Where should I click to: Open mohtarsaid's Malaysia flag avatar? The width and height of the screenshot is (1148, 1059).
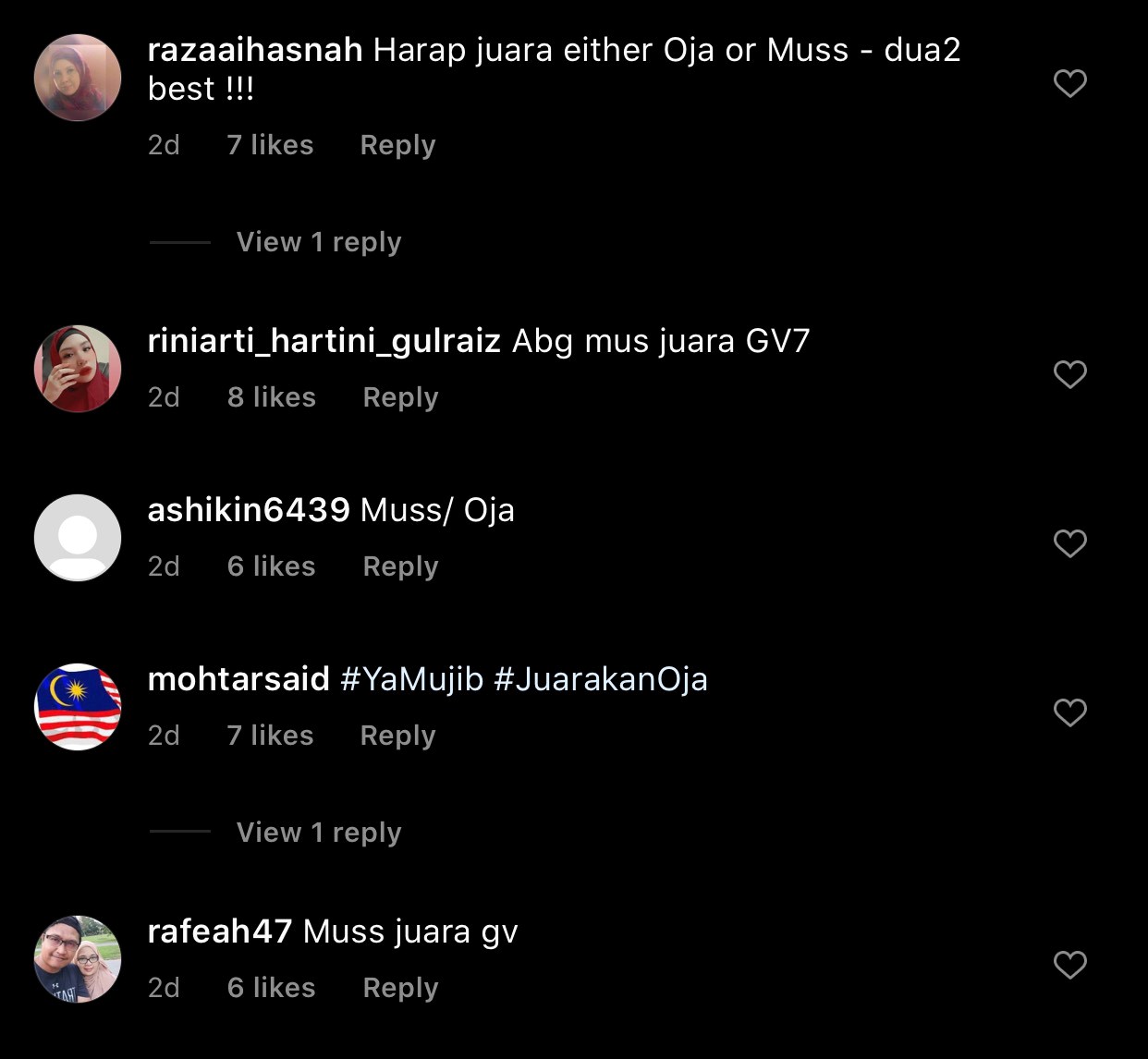(x=78, y=707)
